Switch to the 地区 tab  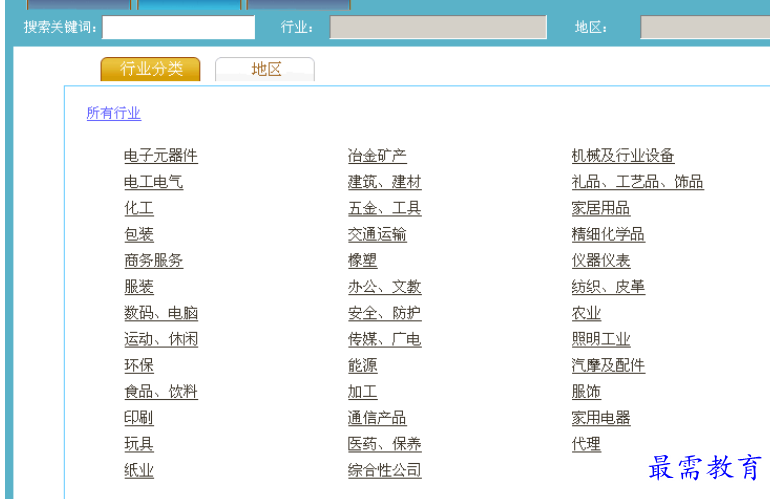tap(265, 69)
